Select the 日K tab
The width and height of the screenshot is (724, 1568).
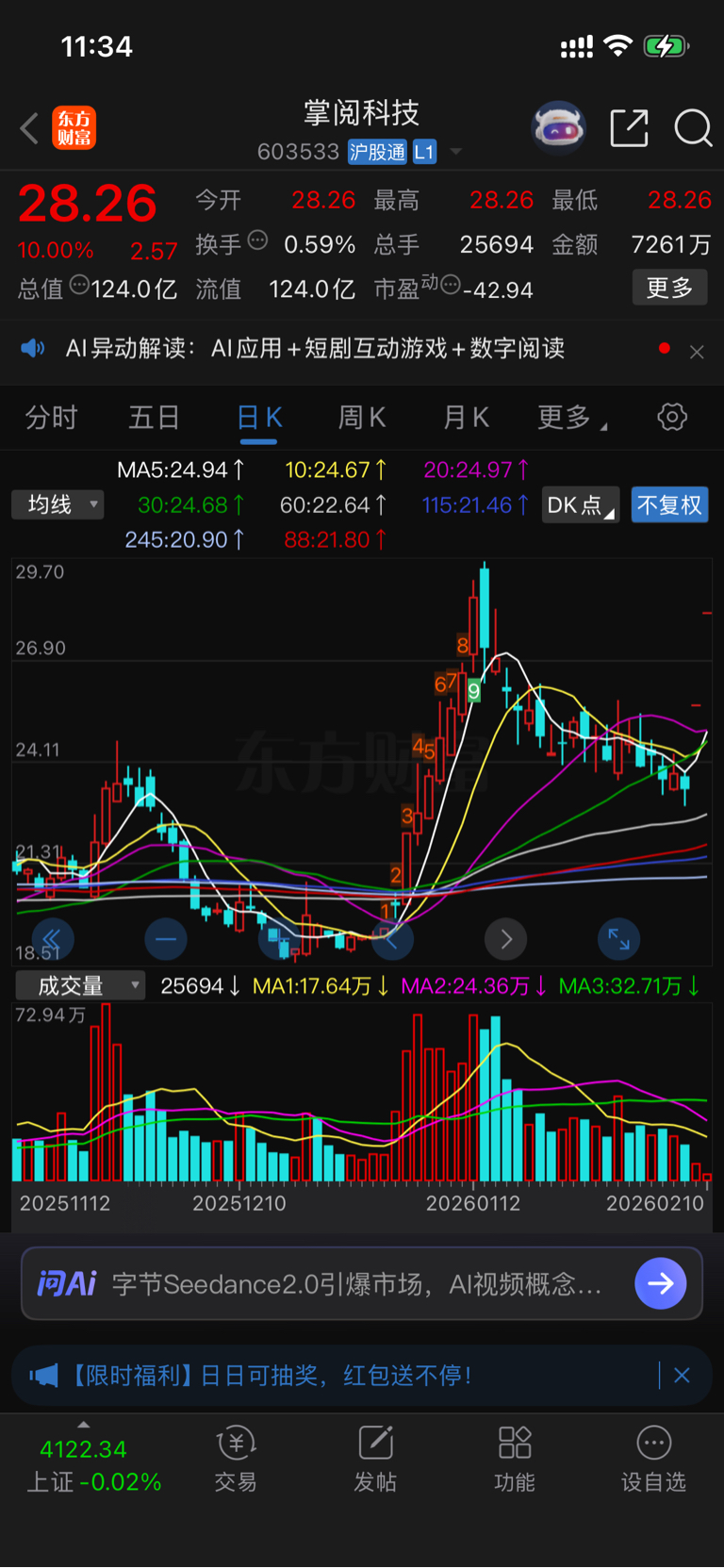(259, 417)
